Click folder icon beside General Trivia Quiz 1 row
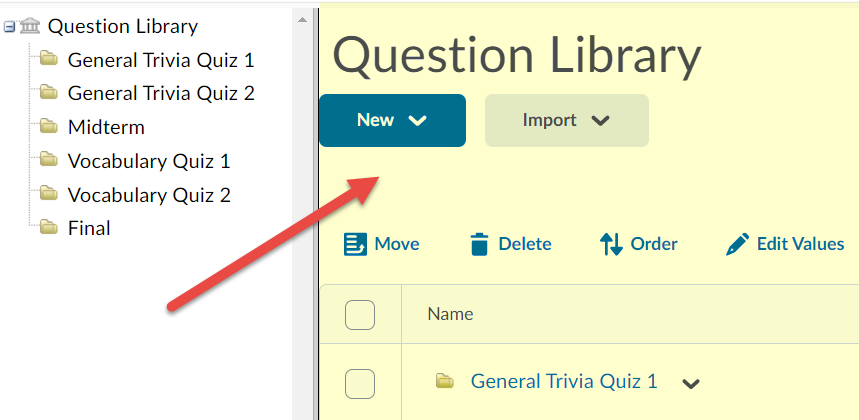 click(x=445, y=381)
